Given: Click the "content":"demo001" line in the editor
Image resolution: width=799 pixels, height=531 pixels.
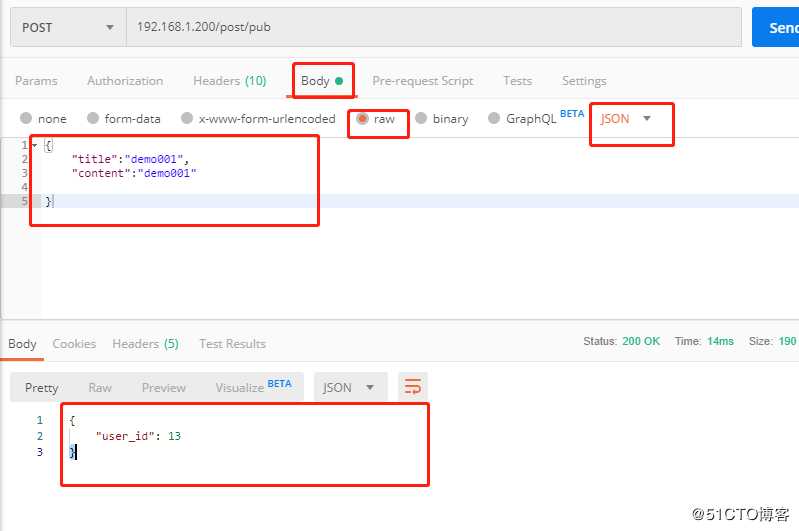Looking at the screenshot, I should pyautogui.click(x=134, y=173).
